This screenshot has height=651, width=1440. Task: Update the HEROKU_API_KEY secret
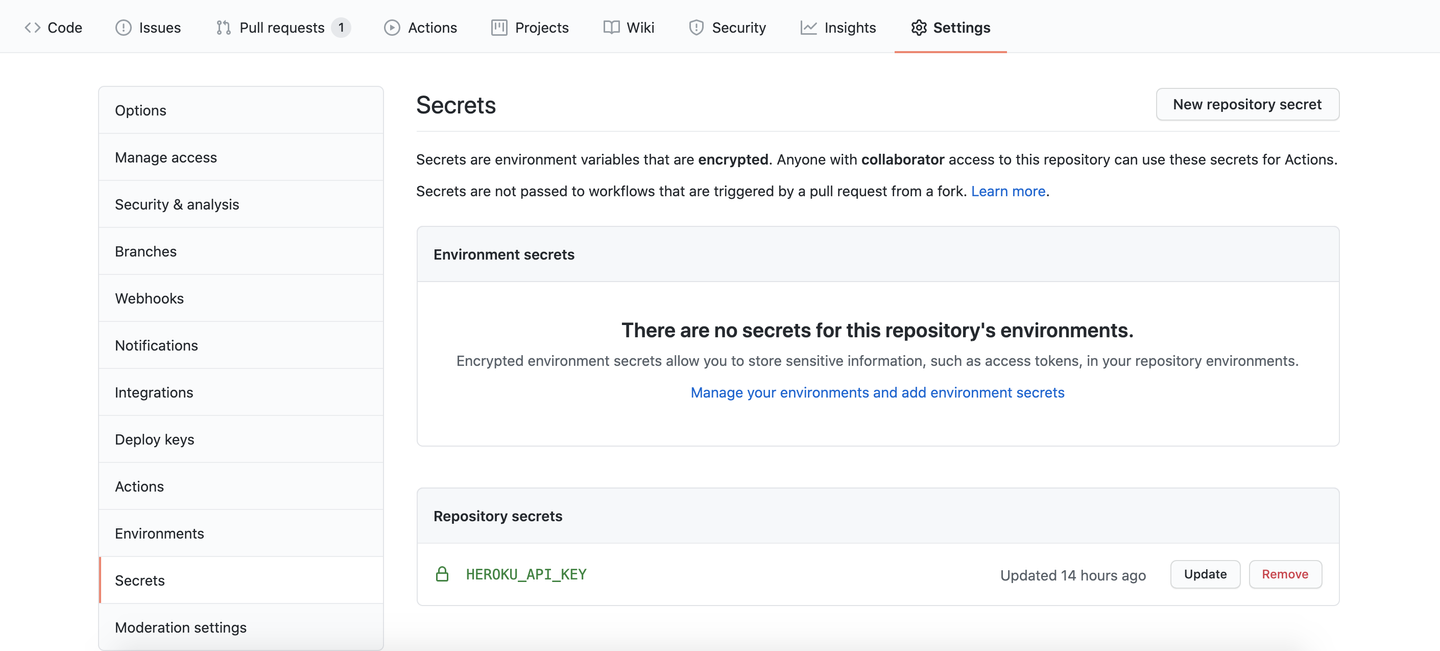click(x=1205, y=574)
